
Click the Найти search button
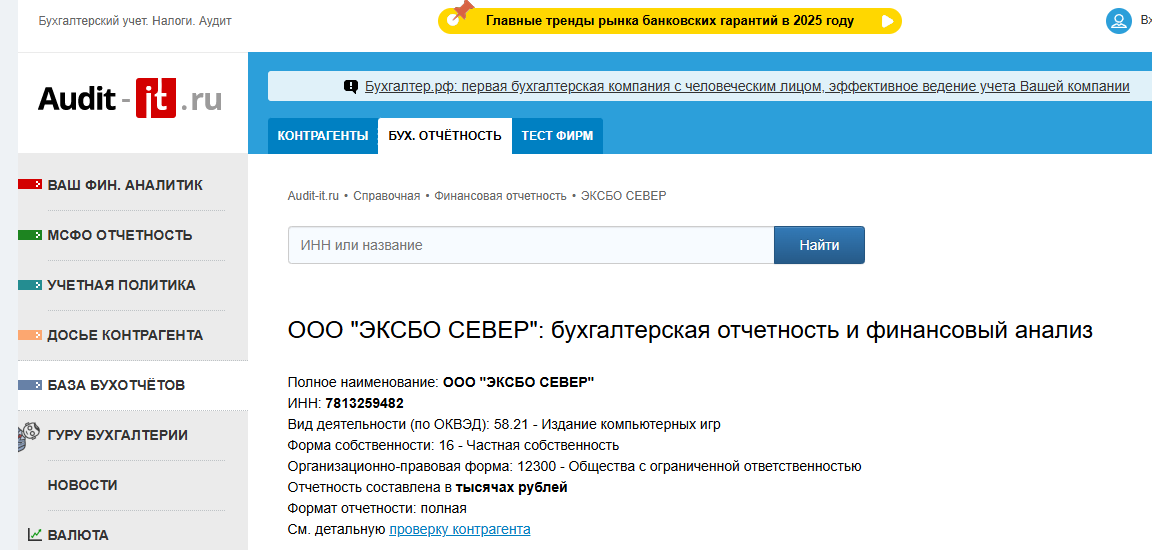819,245
